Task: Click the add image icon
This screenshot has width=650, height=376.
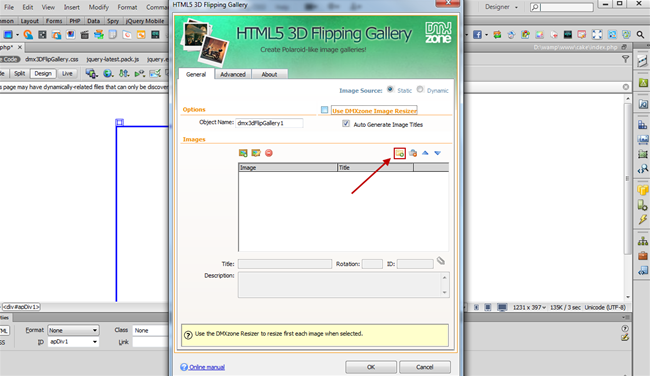Action: (243, 153)
